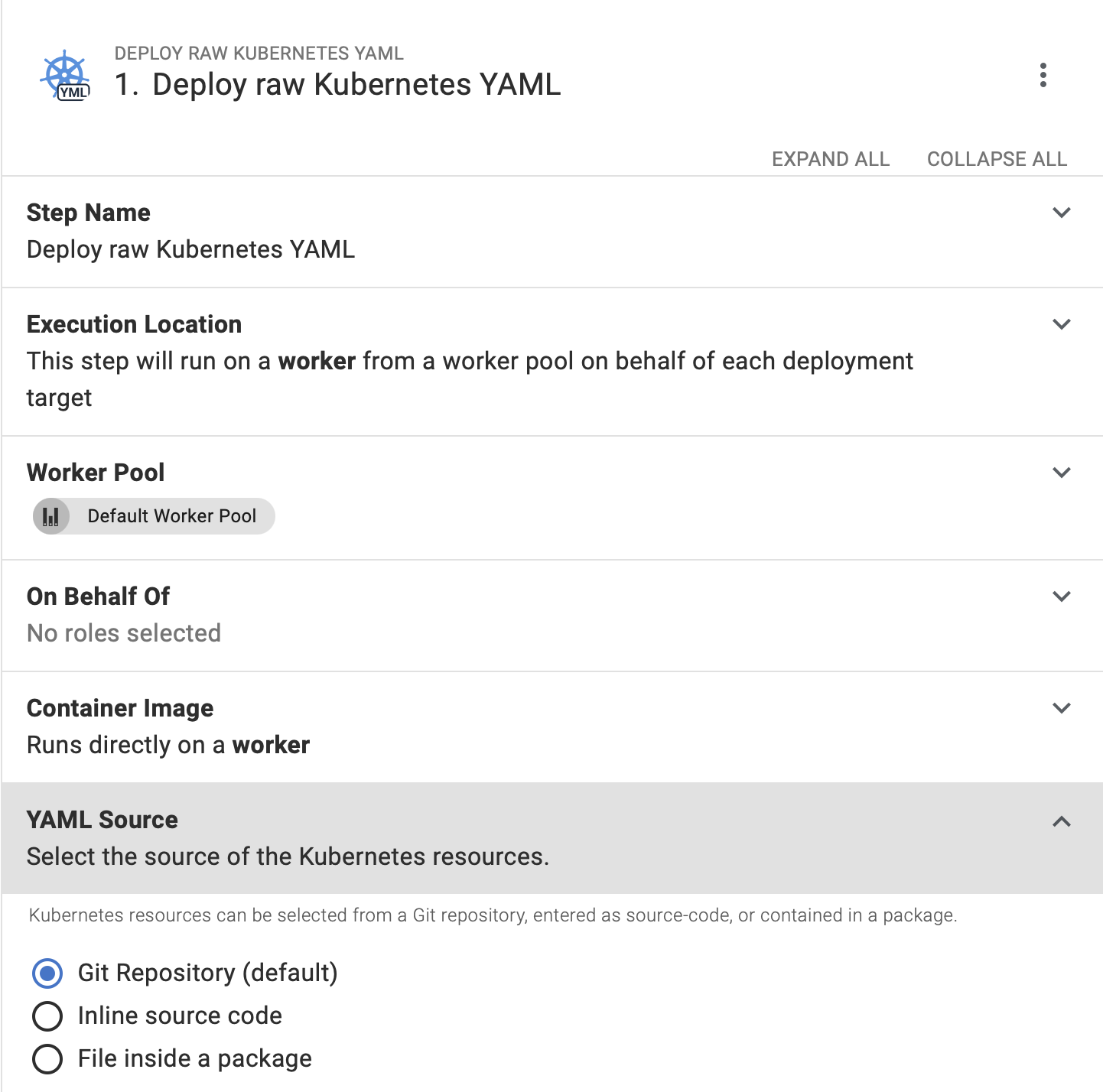Viewport: 1103px width, 1092px height.
Task: Collapse the YAML Source section chevron
Action: pos(1061,821)
